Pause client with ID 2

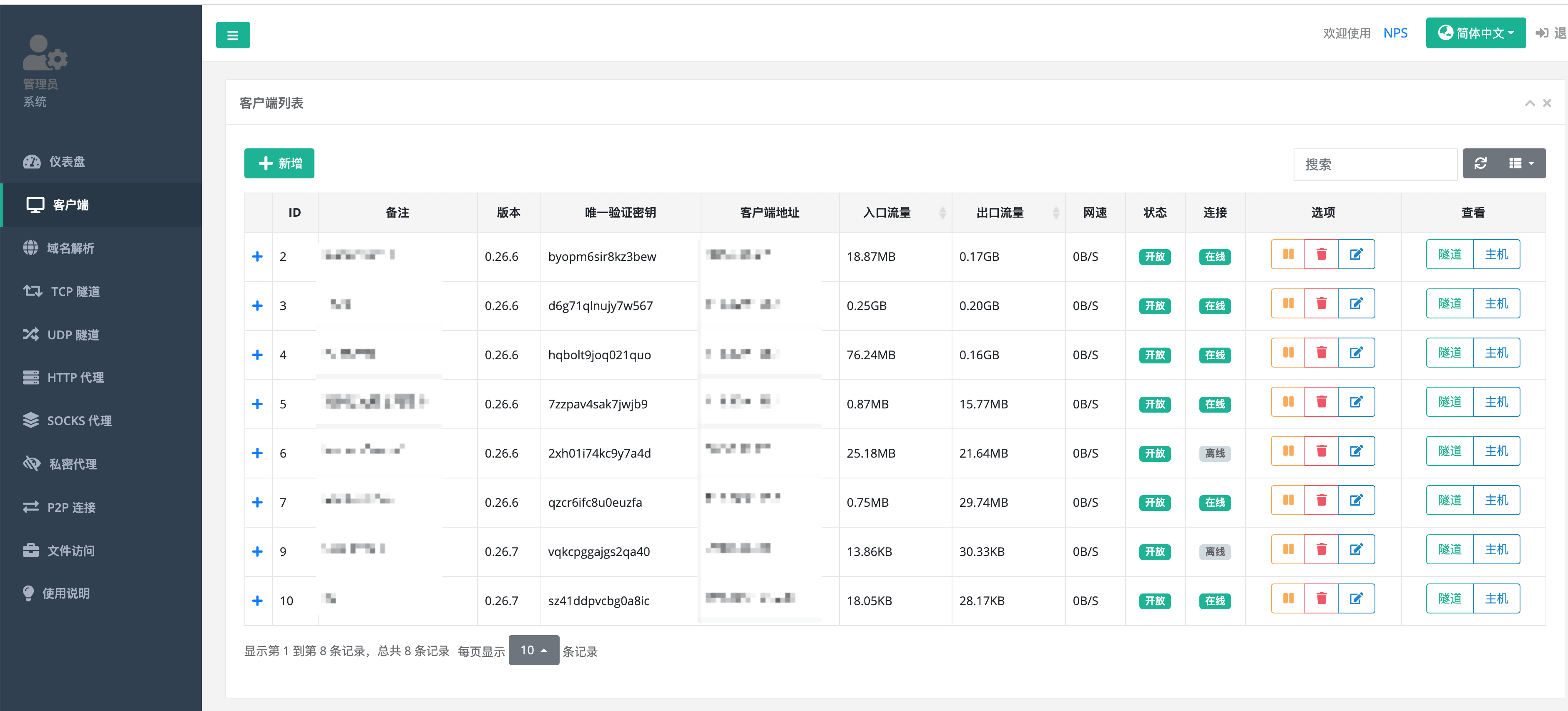(1288, 254)
